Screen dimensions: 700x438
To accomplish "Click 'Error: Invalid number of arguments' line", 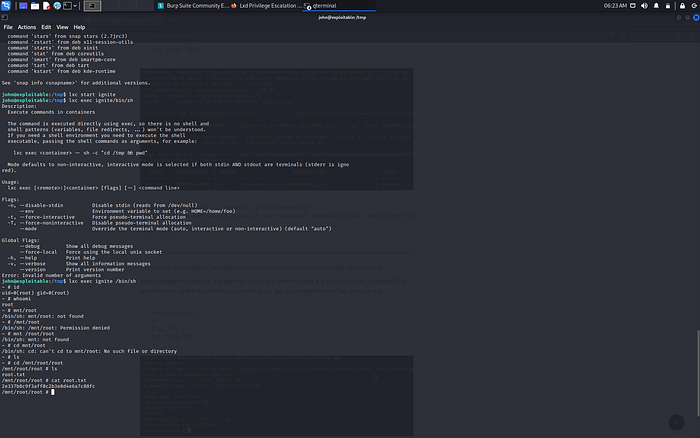I will click(x=51, y=275).
